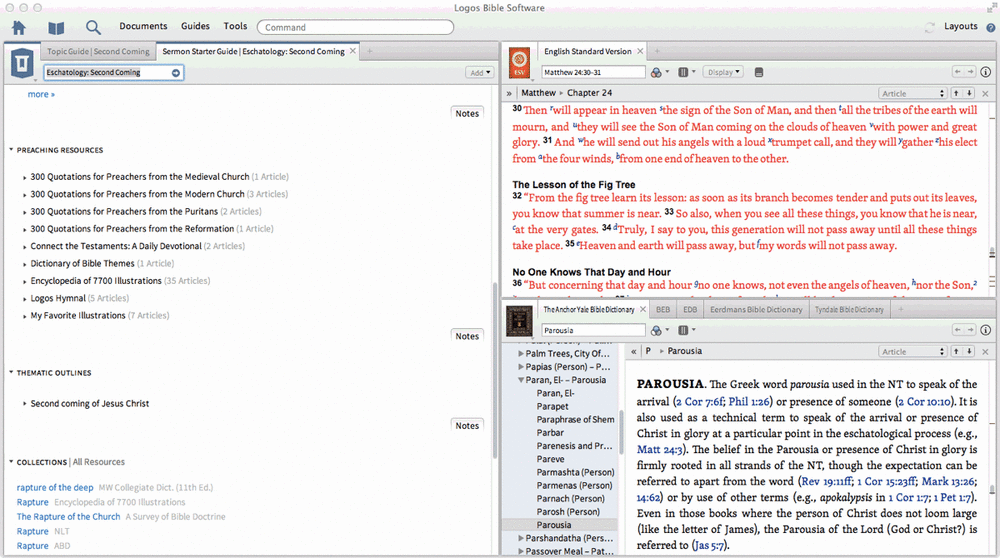Image resolution: width=1000 pixels, height=558 pixels.
Task: Follow the Jas 5:7 reference link
Action: point(710,545)
